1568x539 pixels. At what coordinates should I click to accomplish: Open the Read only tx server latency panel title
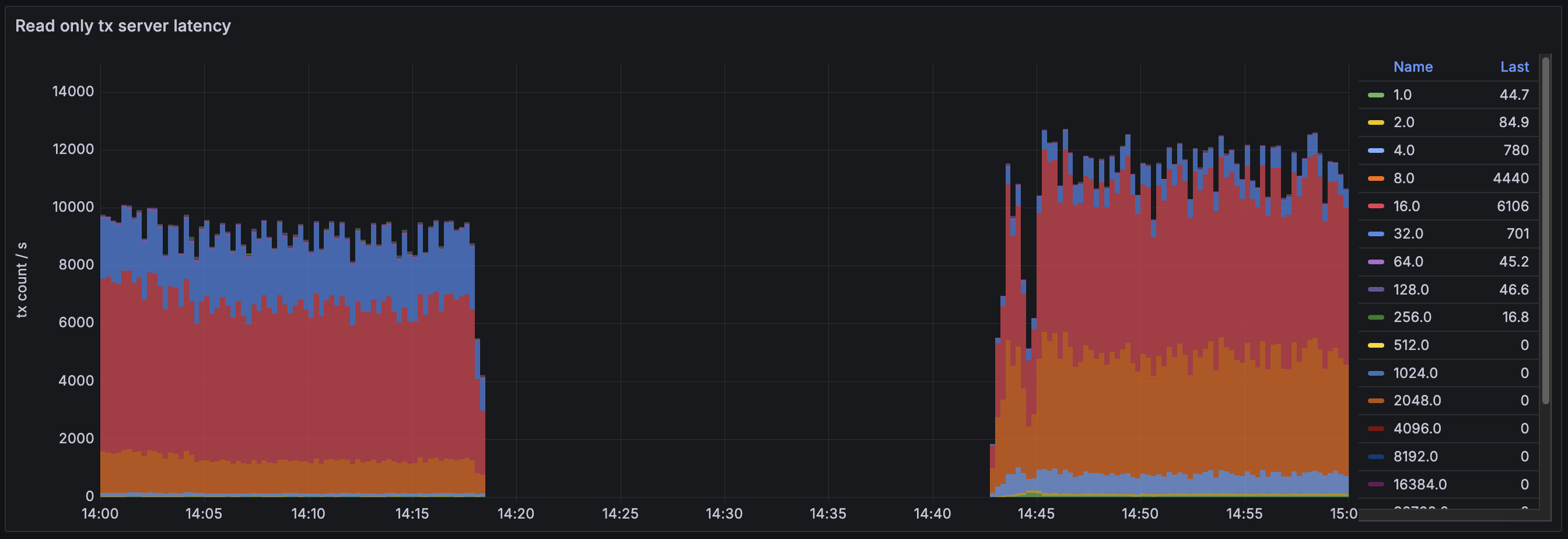pos(123,26)
